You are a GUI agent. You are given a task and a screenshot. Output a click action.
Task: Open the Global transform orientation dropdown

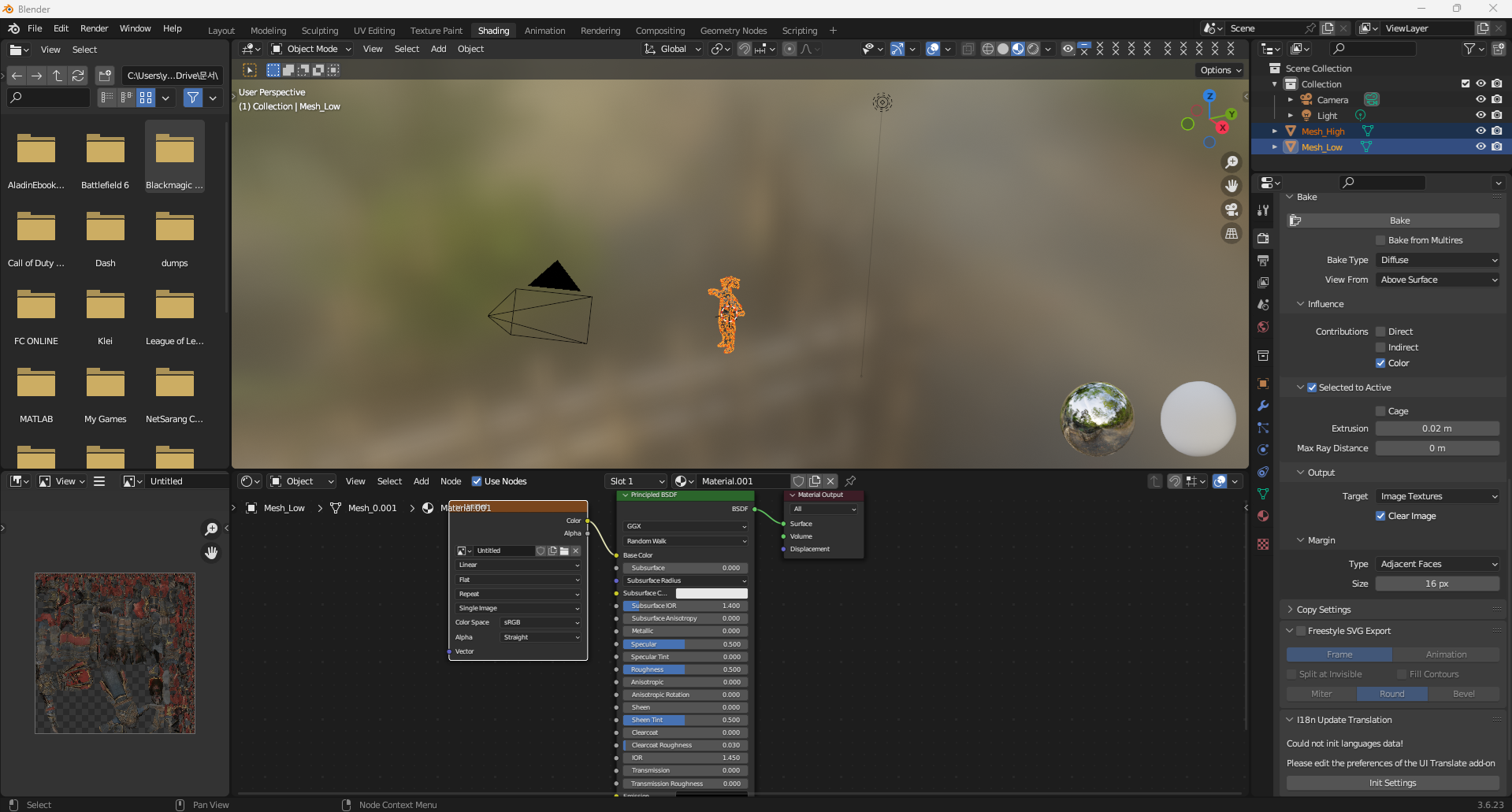672,49
